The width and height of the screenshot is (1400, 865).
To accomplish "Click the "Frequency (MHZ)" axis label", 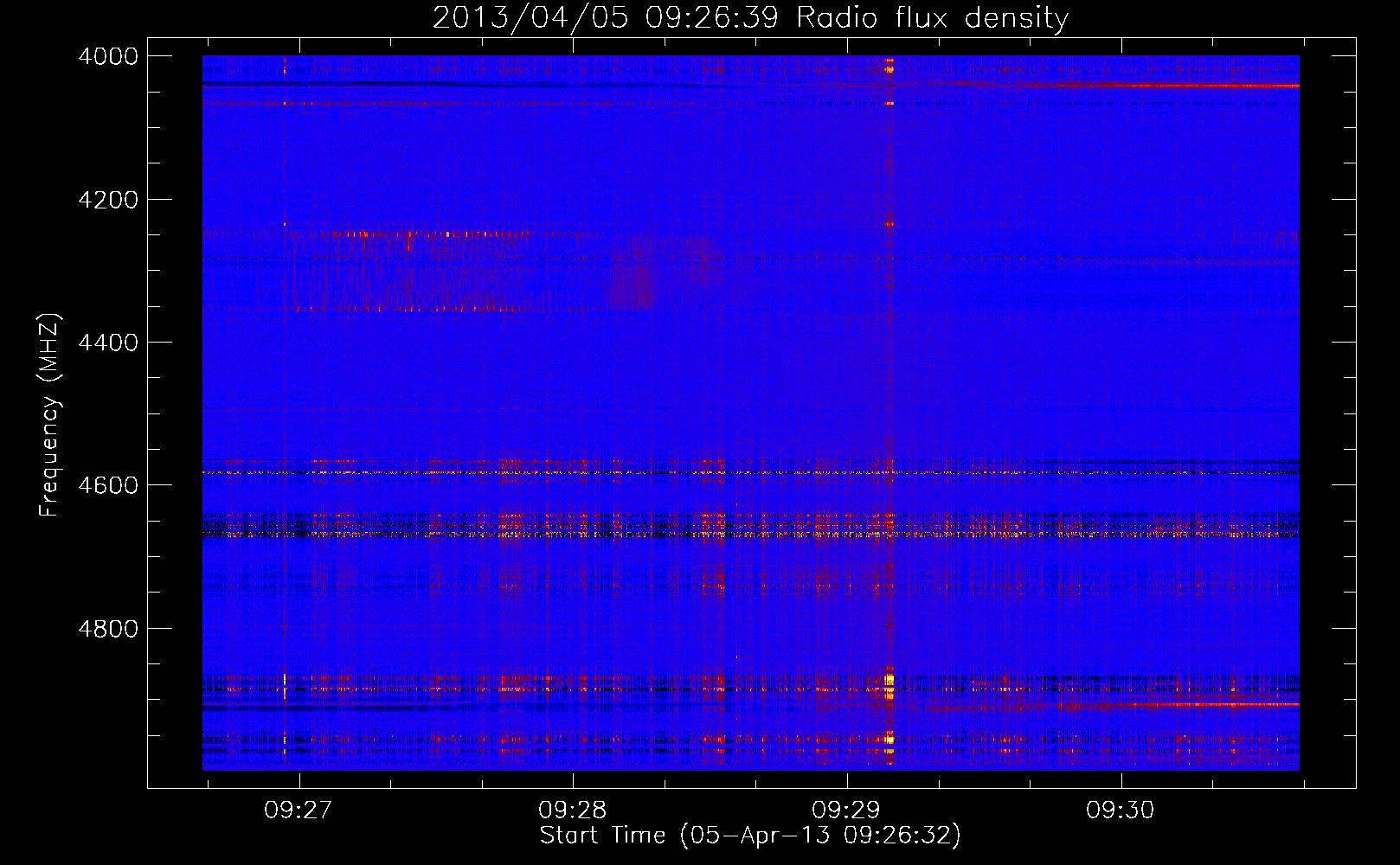I will tap(50, 415).
